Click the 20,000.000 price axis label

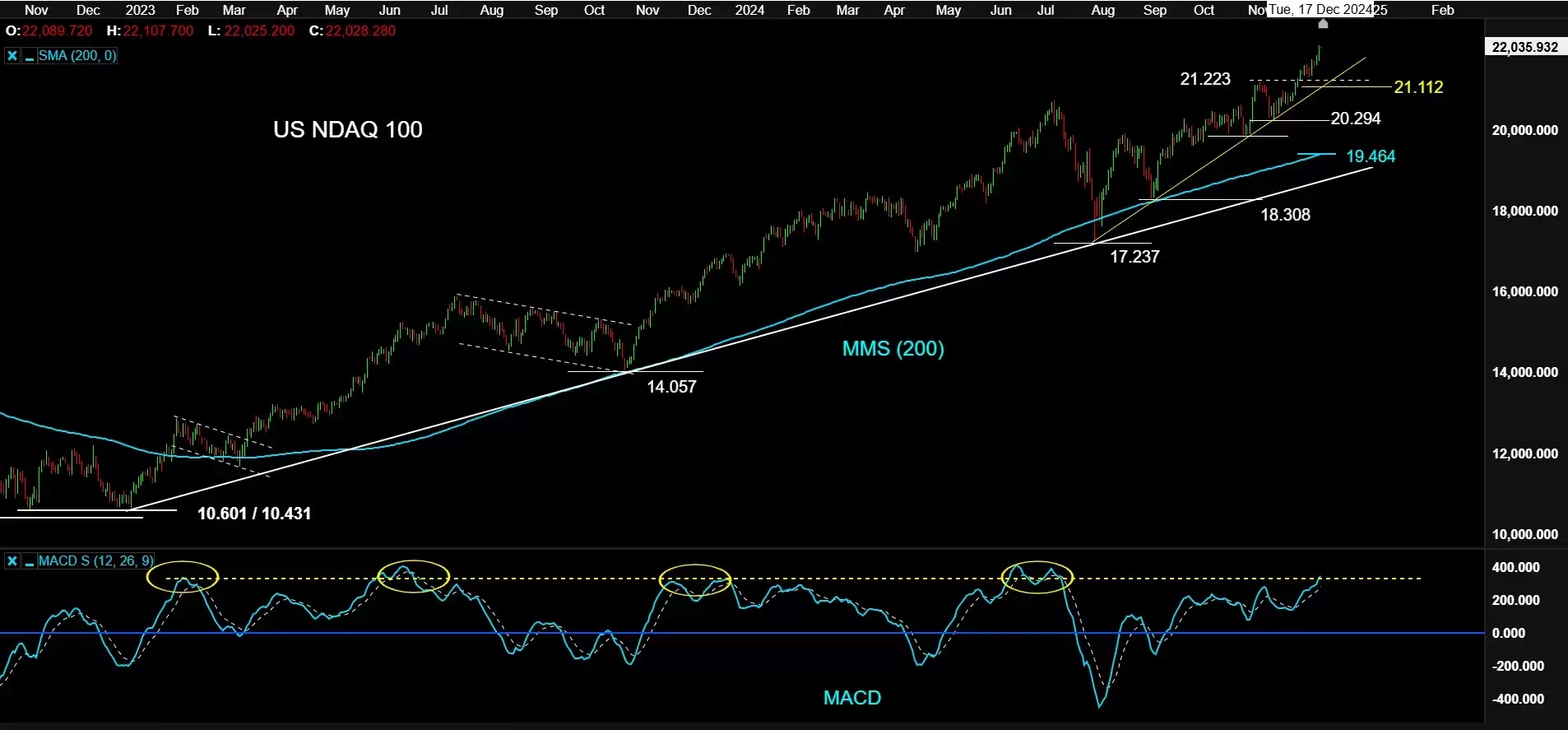(x=1524, y=130)
